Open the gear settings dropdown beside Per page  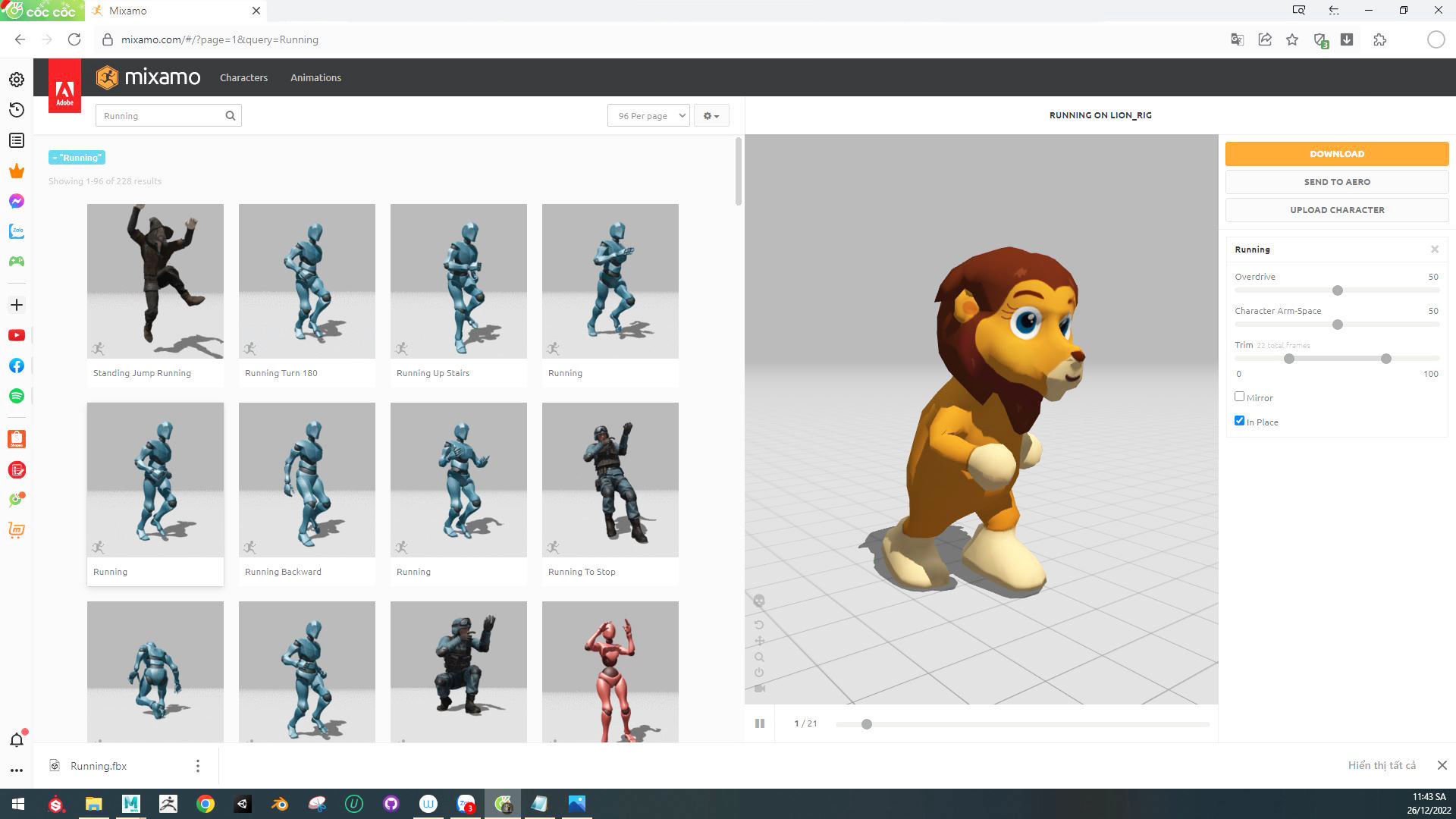[x=711, y=115]
